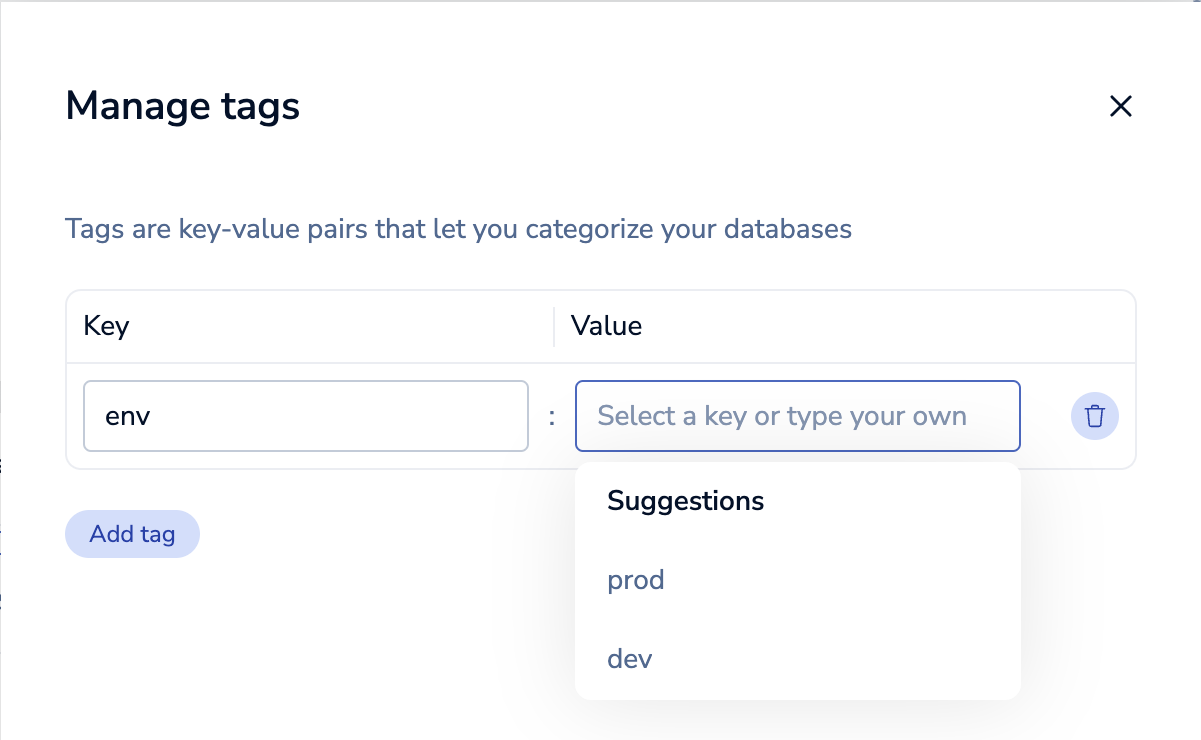Viewport: 1201px width, 740px height.
Task: Click the Key column header
Action: coord(107,326)
